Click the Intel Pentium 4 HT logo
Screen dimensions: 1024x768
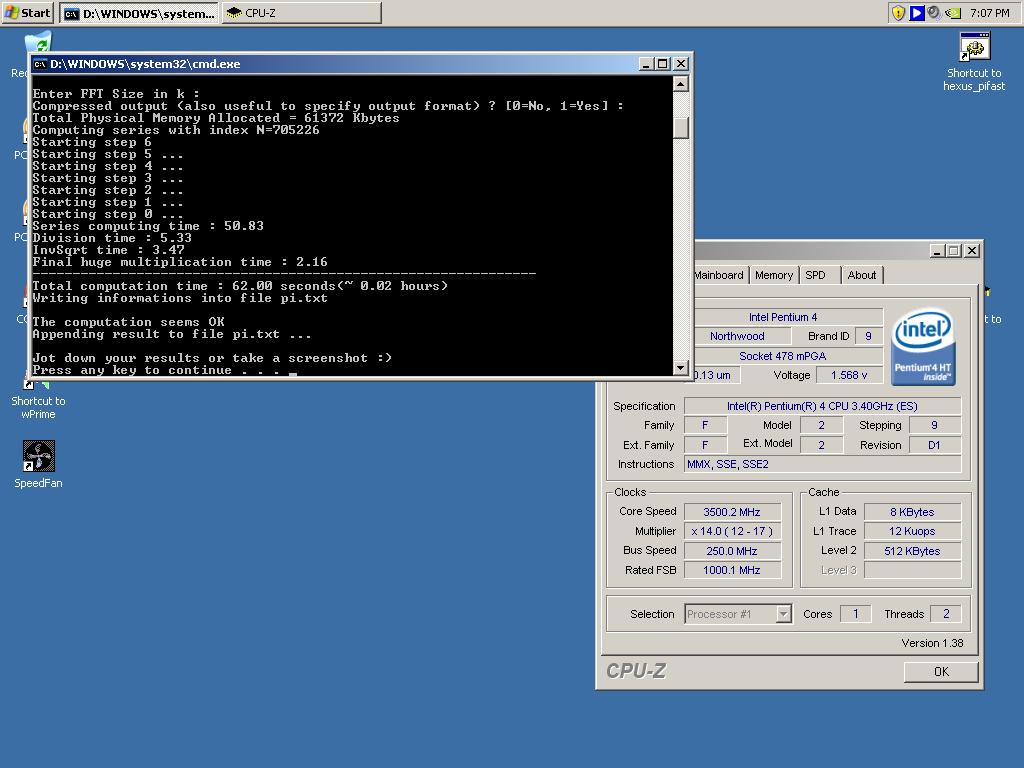click(x=923, y=346)
